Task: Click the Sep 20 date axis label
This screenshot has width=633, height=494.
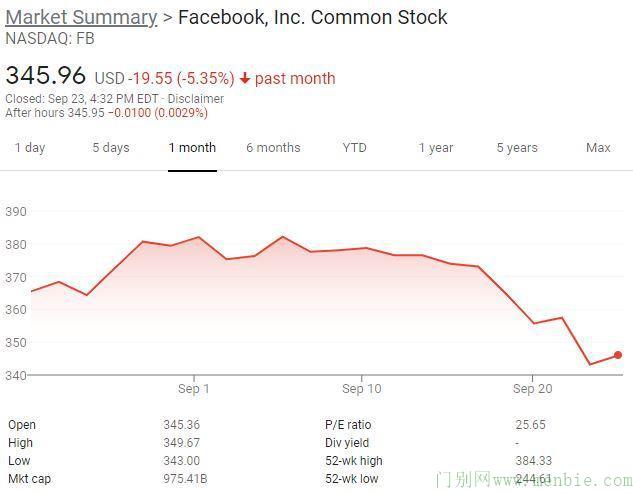Action: [532, 389]
